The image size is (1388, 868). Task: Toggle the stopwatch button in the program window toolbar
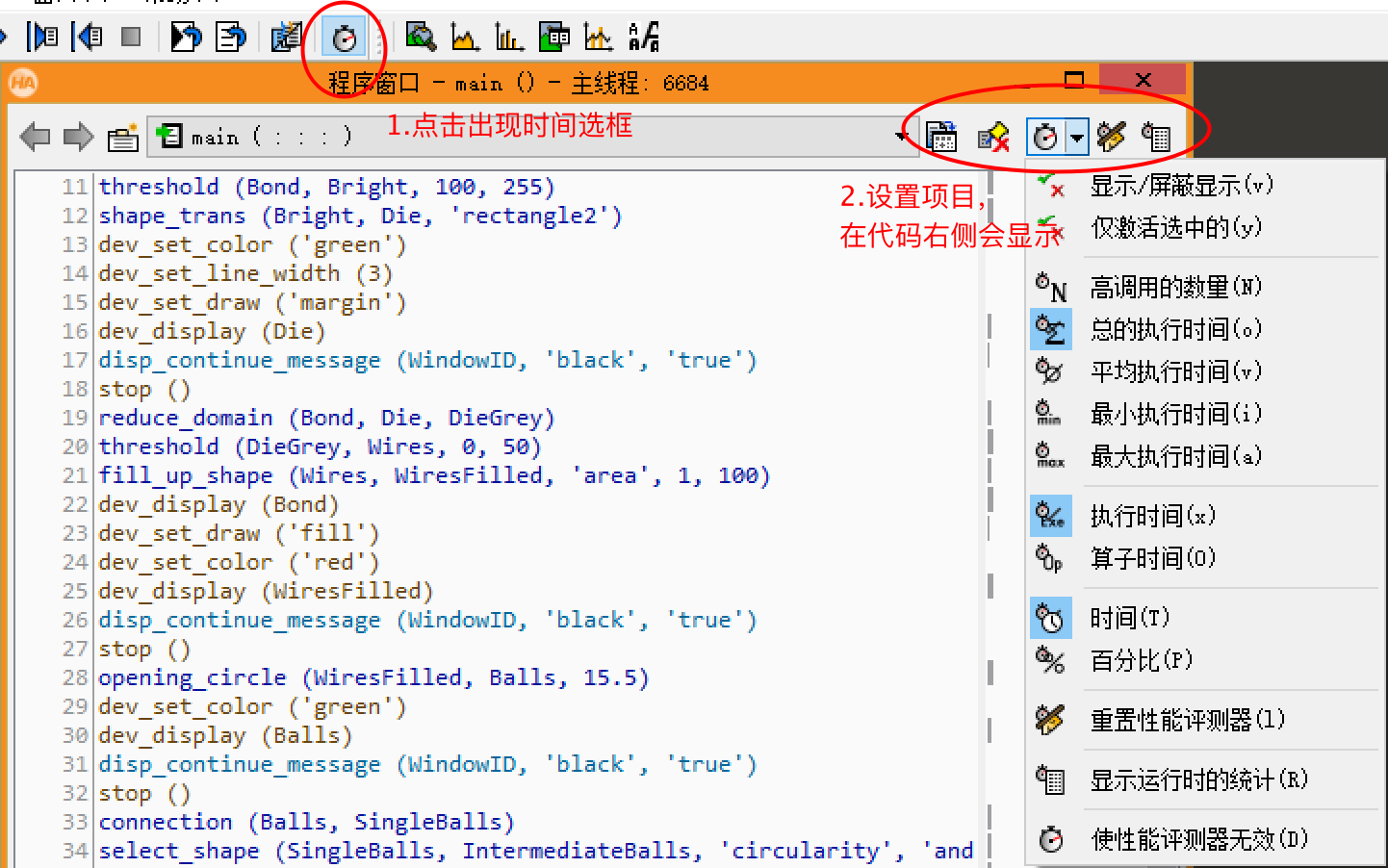(x=1045, y=138)
